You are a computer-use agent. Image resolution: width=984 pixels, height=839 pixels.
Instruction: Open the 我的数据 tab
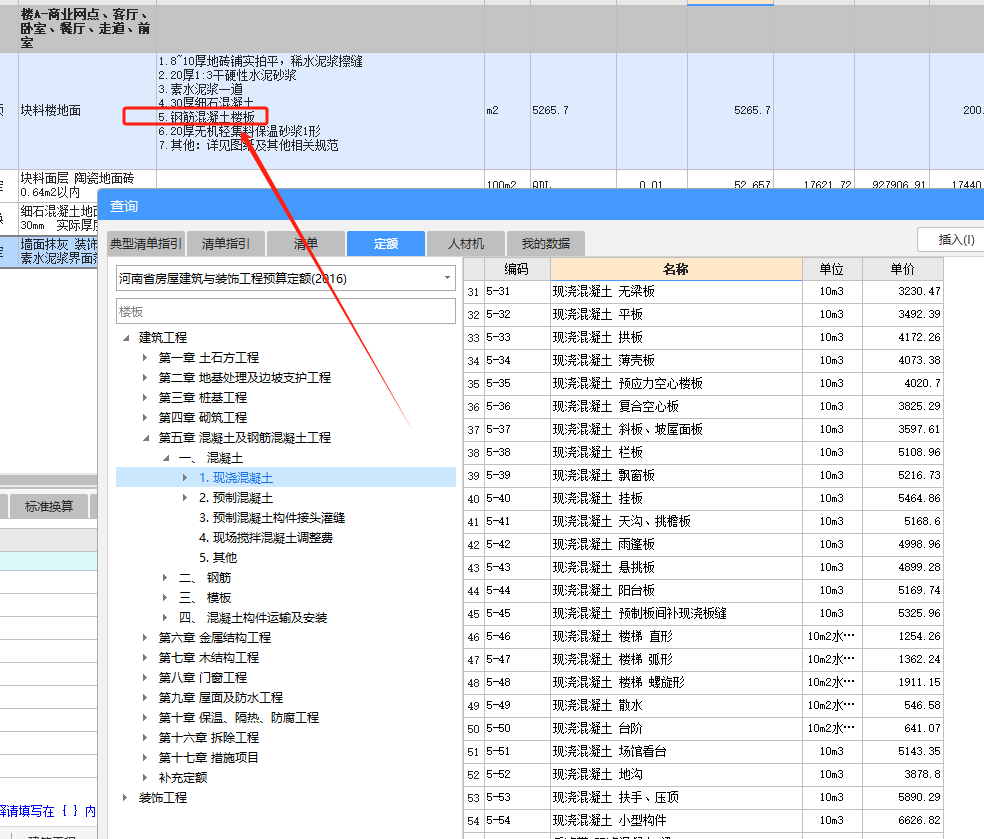[x=546, y=243]
